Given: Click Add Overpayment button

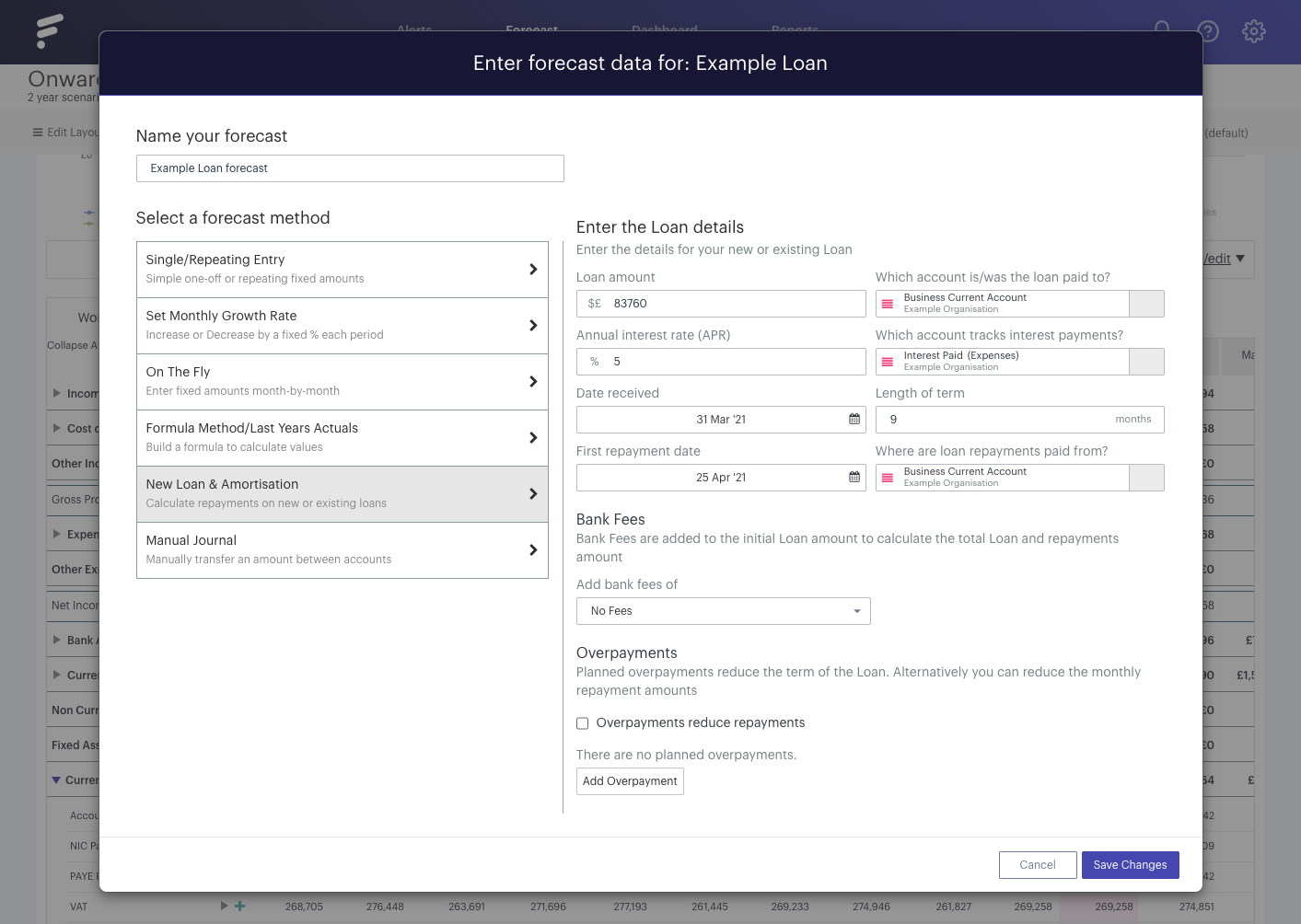Looking at the screenshot, I should tap(630, 781).
